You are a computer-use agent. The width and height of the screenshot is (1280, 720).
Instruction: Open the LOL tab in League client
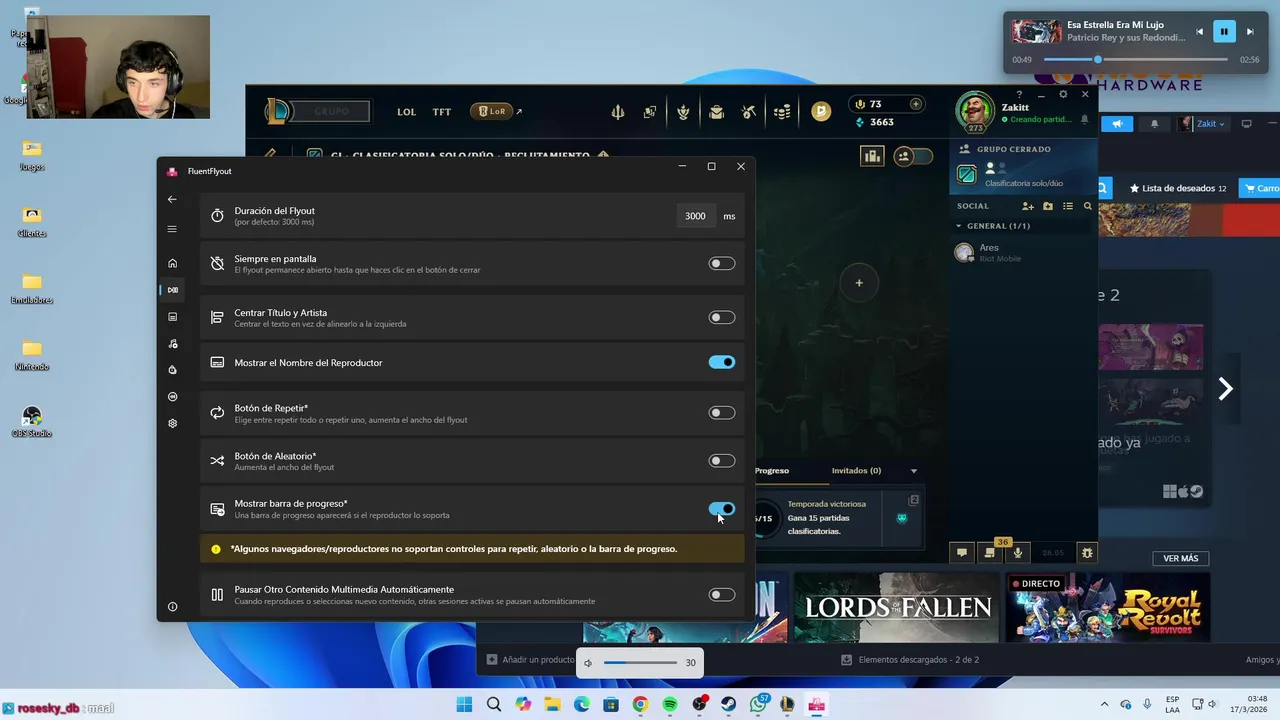point(406,112)
